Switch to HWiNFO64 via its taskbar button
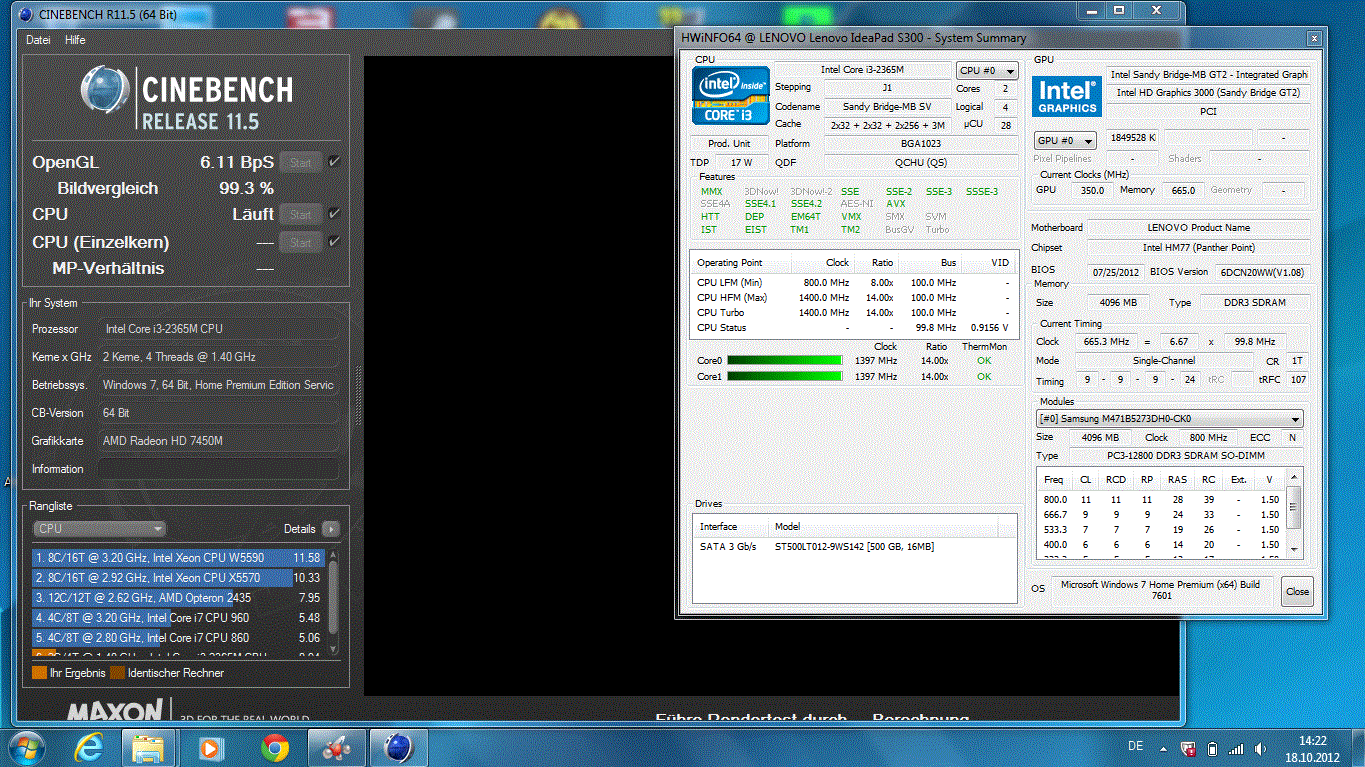 pyautogui.click(x=336, y=747)
